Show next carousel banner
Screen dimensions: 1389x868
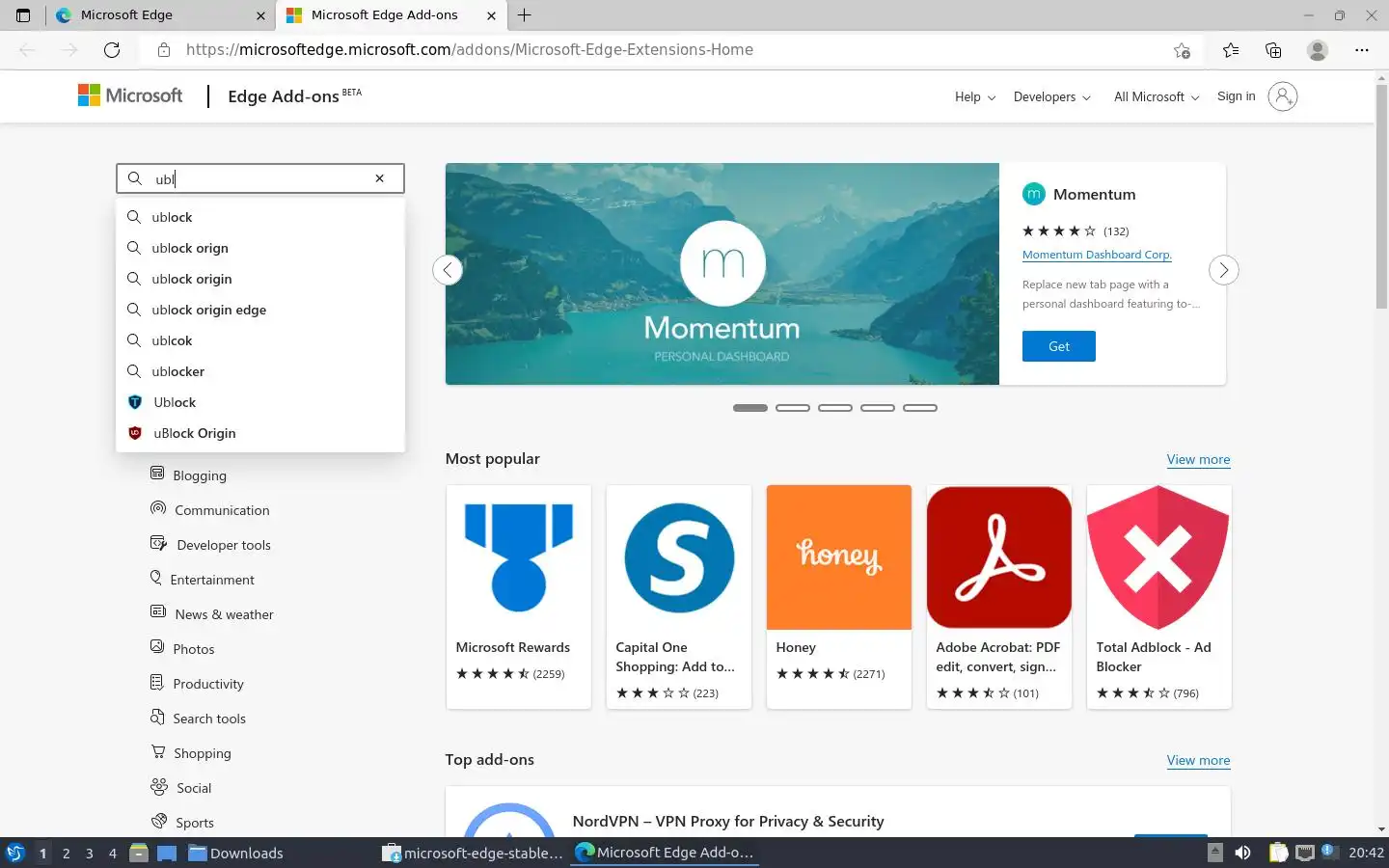pos(1223,270)
